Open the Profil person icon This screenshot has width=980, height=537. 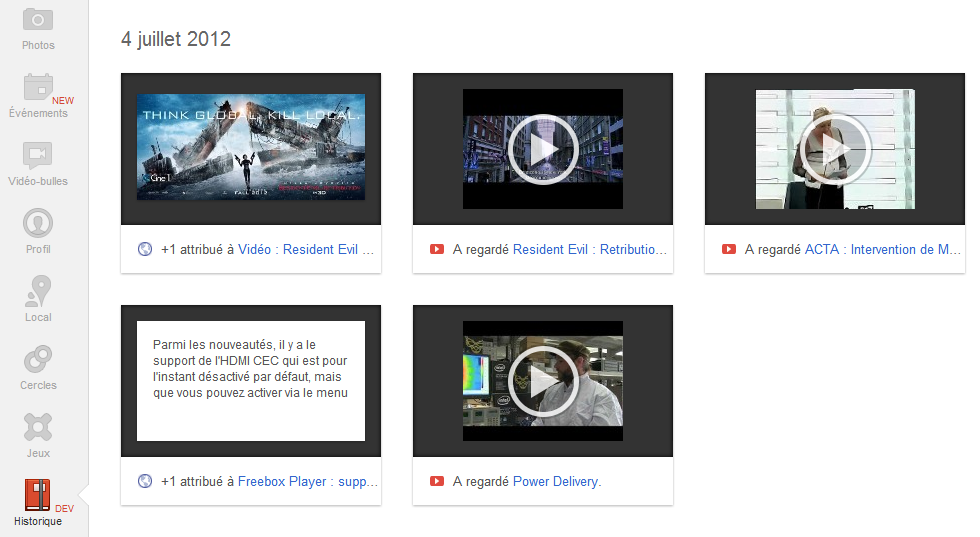tap(38, 223)
